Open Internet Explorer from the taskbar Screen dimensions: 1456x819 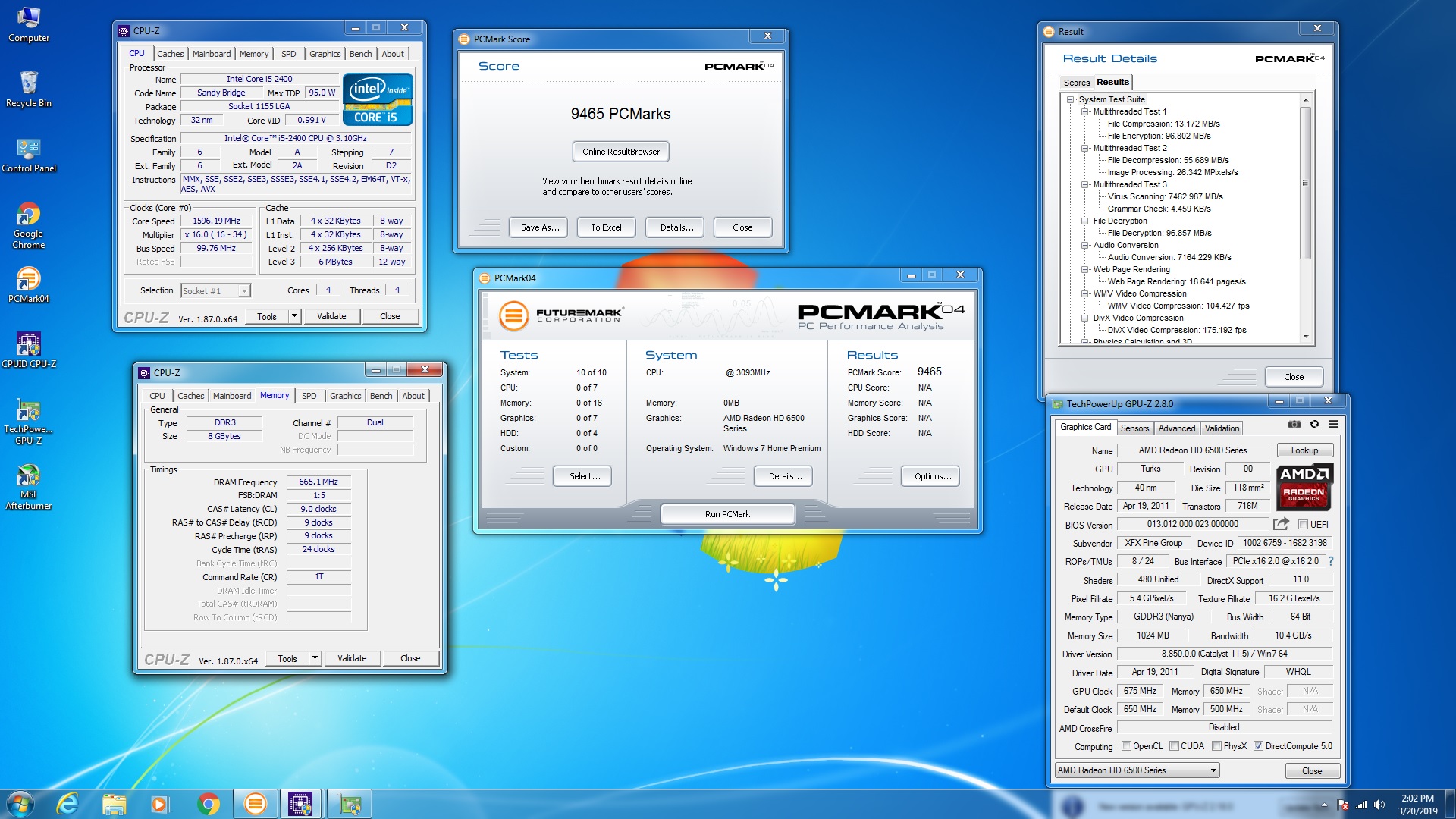click(x=68, y=804)
